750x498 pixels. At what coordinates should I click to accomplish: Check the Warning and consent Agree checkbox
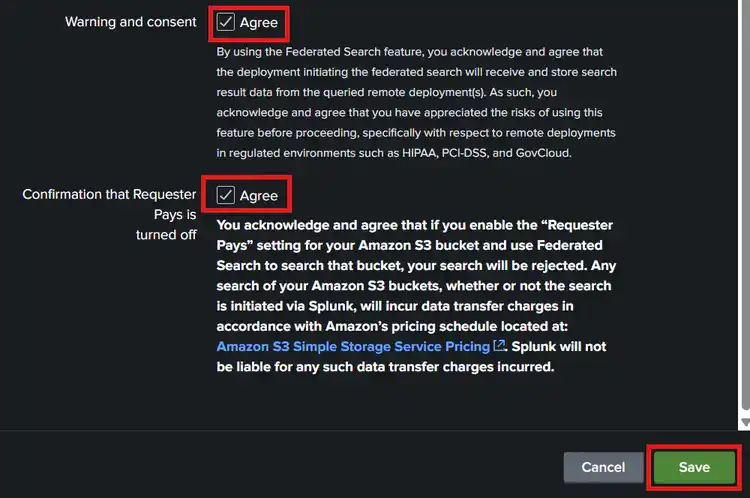point(226,22)
